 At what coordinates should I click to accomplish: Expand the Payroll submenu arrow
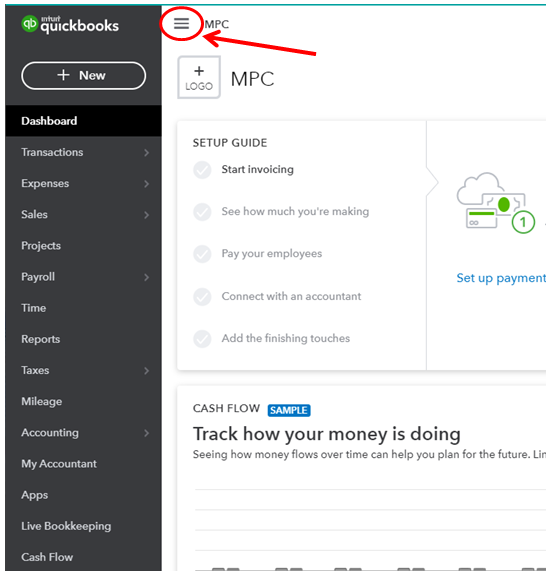point(147,277)
